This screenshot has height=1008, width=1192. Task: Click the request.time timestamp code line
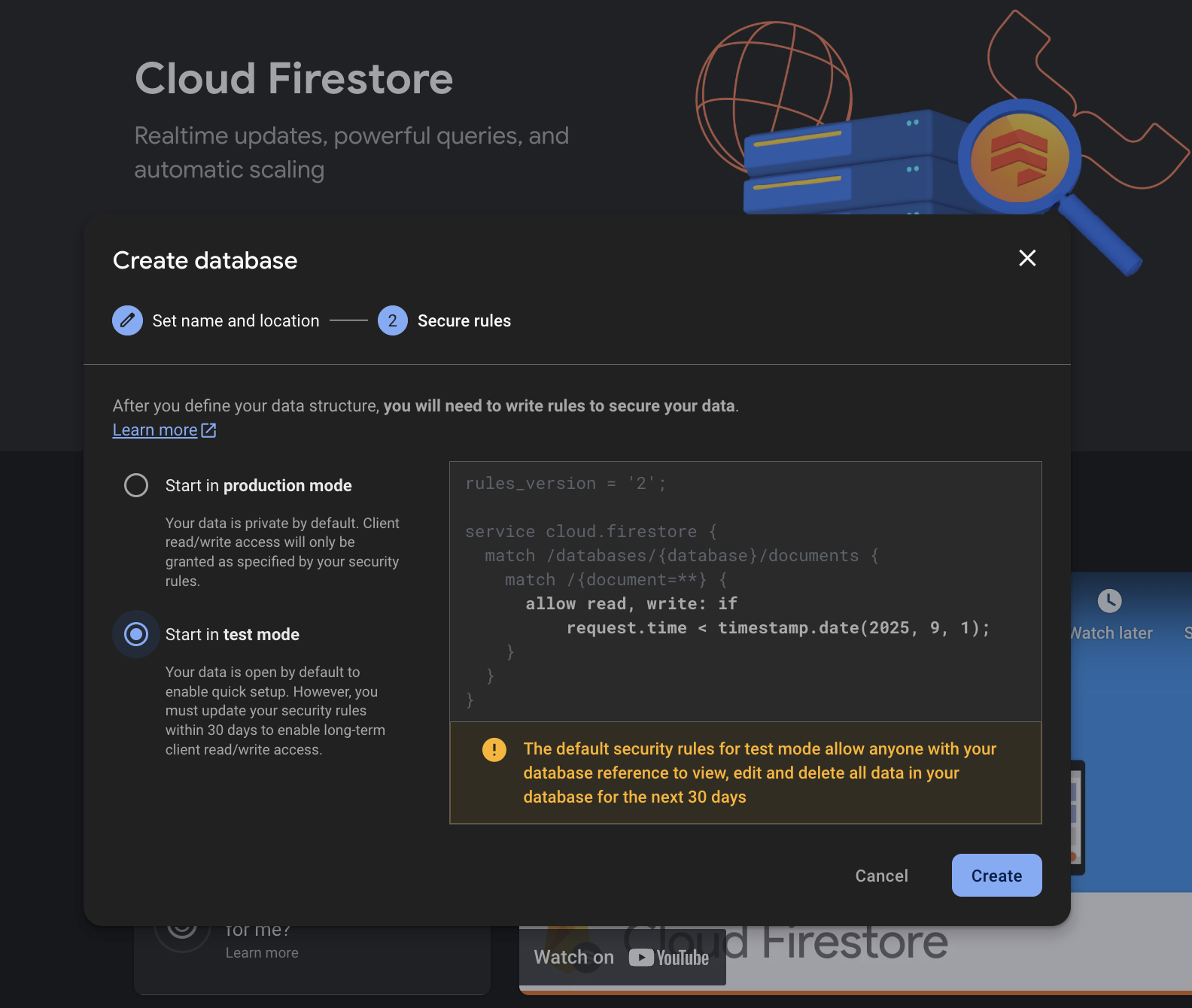[778, 628]
